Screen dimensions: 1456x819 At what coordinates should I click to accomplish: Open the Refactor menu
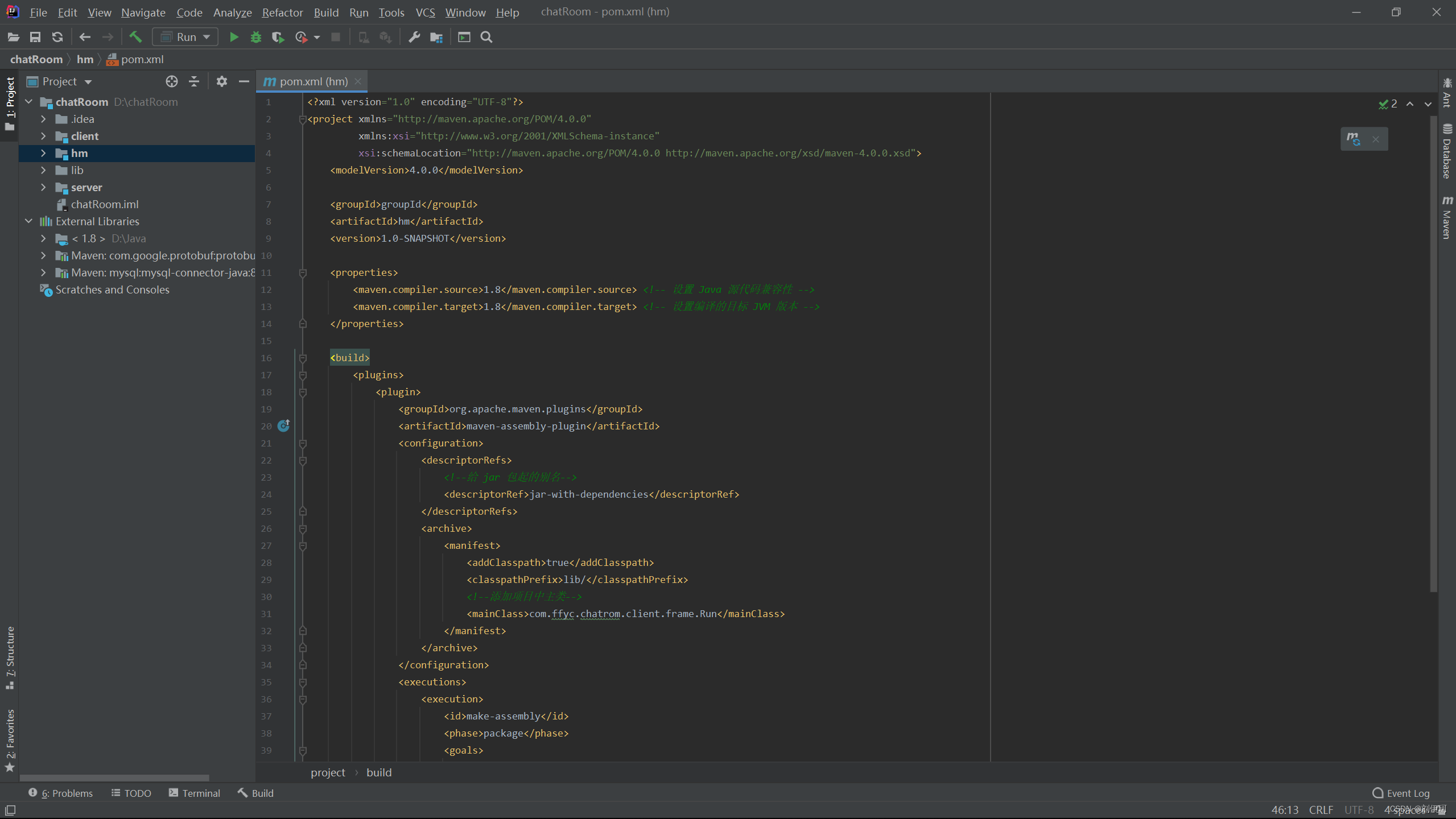(x=282, y=13)
